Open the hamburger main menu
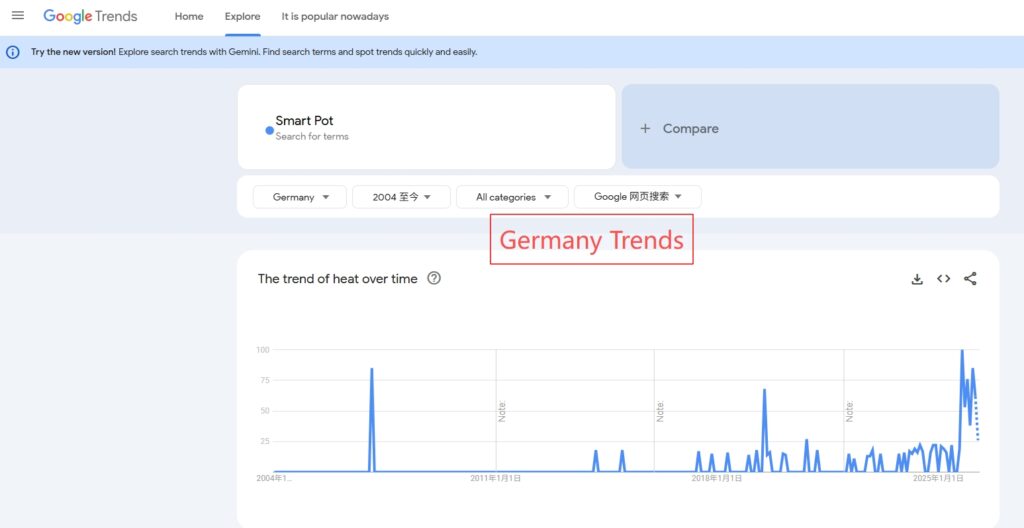This screenshot has width=1024, height=528. 17,16
